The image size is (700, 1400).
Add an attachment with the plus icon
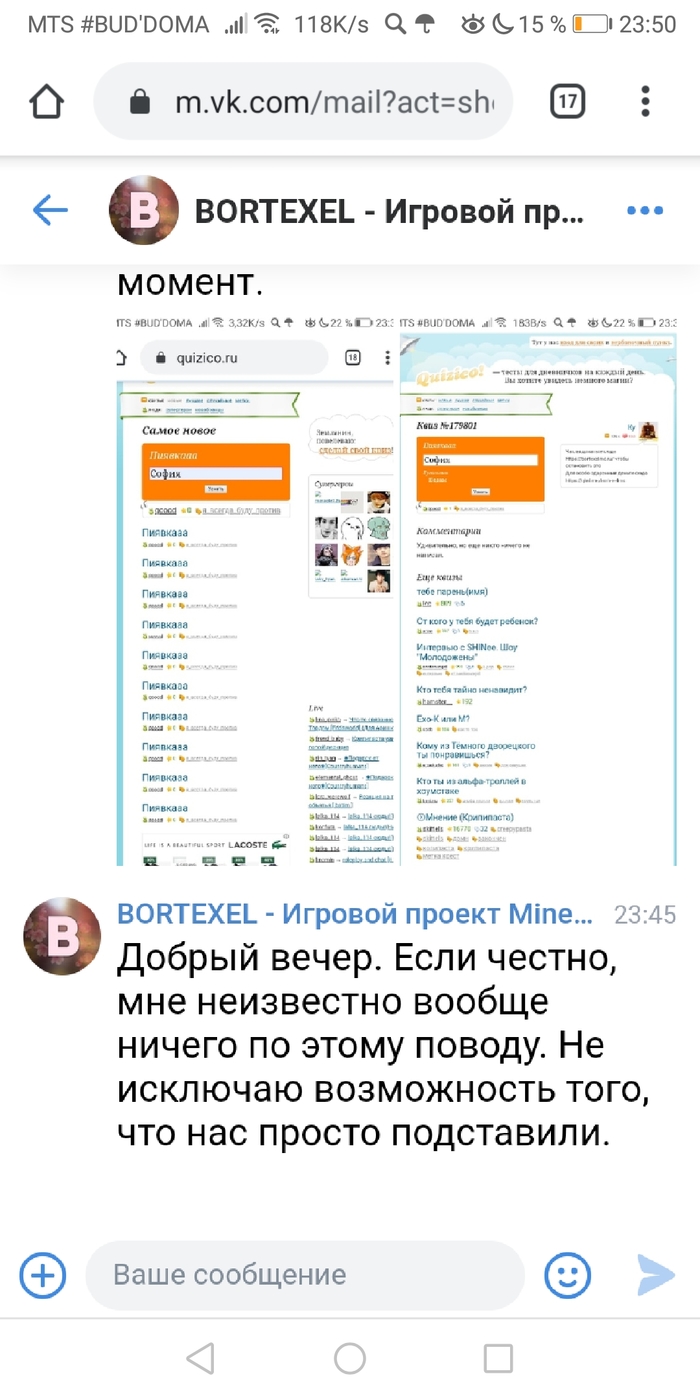(43, 1276)
